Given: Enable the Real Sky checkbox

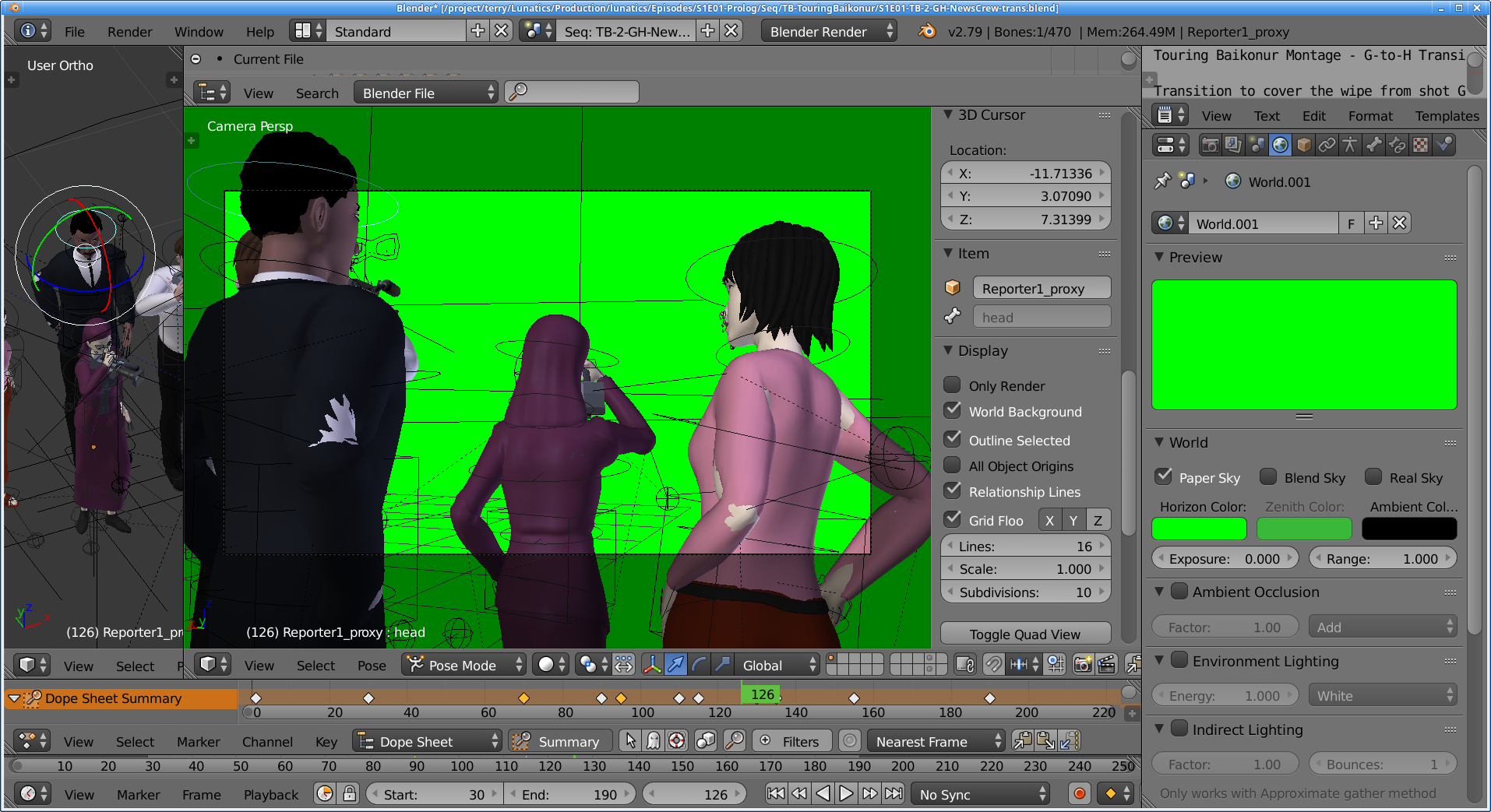Looking at the screenshot, I should [1373, 477].
